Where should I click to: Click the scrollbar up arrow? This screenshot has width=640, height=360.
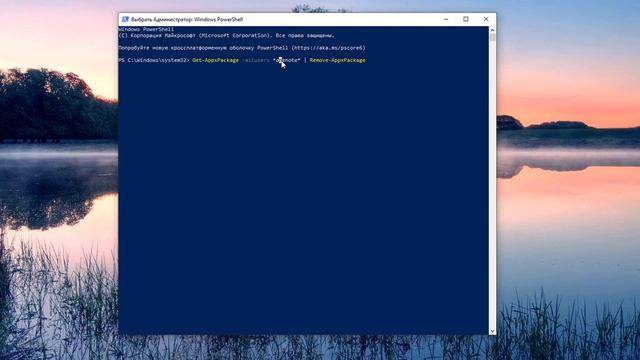point(492,30)
